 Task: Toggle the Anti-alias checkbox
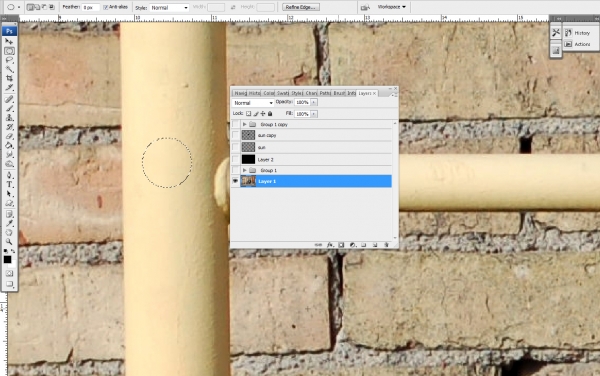click(x=106, y=7)
